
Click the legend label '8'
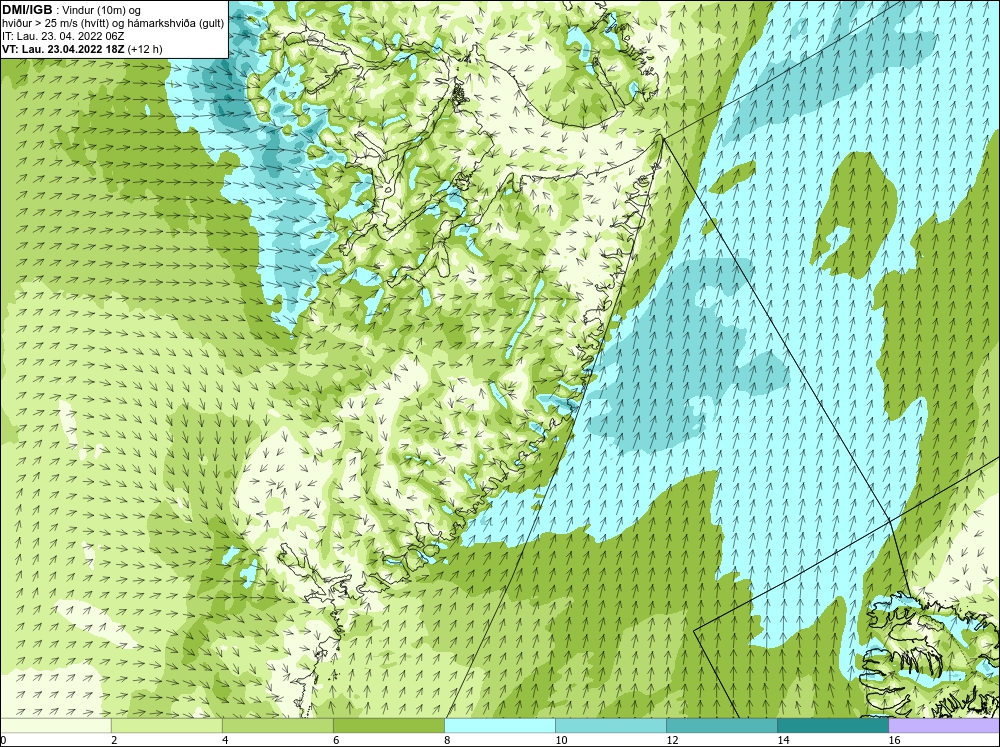(x=447, y=740)
